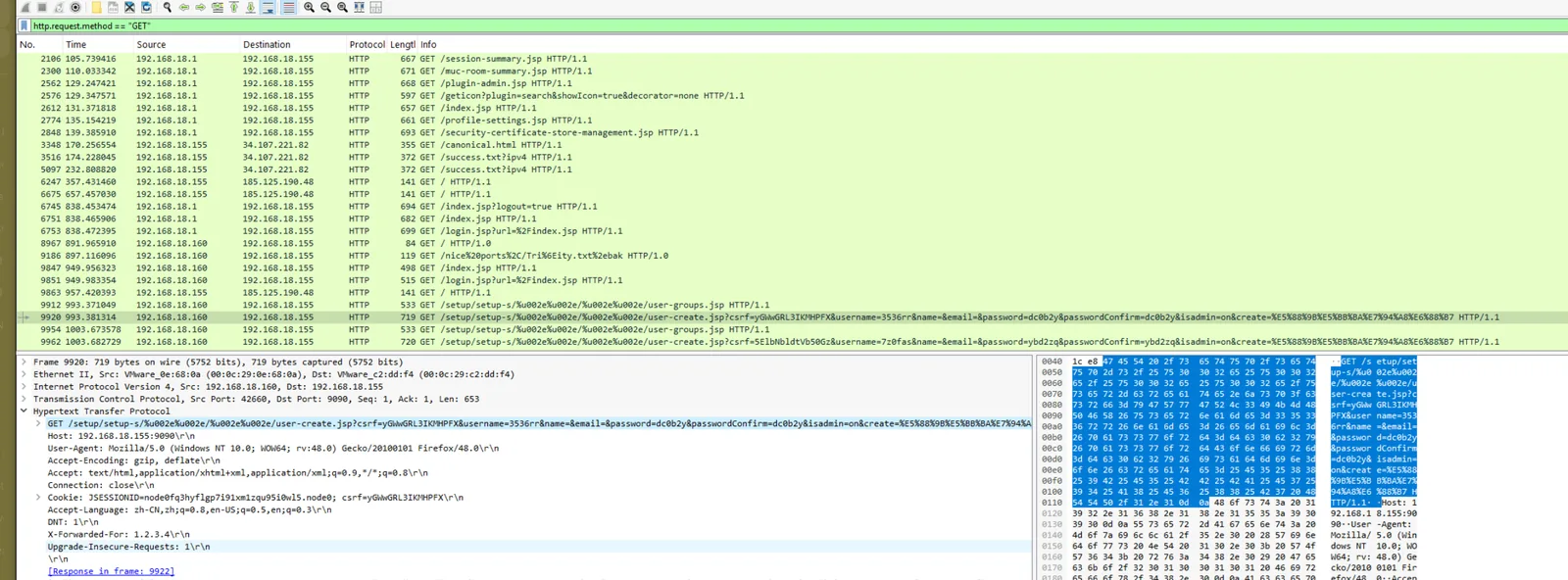Image resolution: width=1568 pixels, height=580 pixels.
Task: Go to a specific packet
Action: pyautogui.click(x=218, y=7)
